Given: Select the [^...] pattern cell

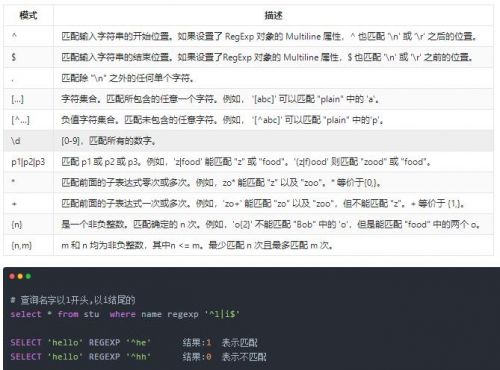Looking at the screenshot, I should [x=28, y=120].
